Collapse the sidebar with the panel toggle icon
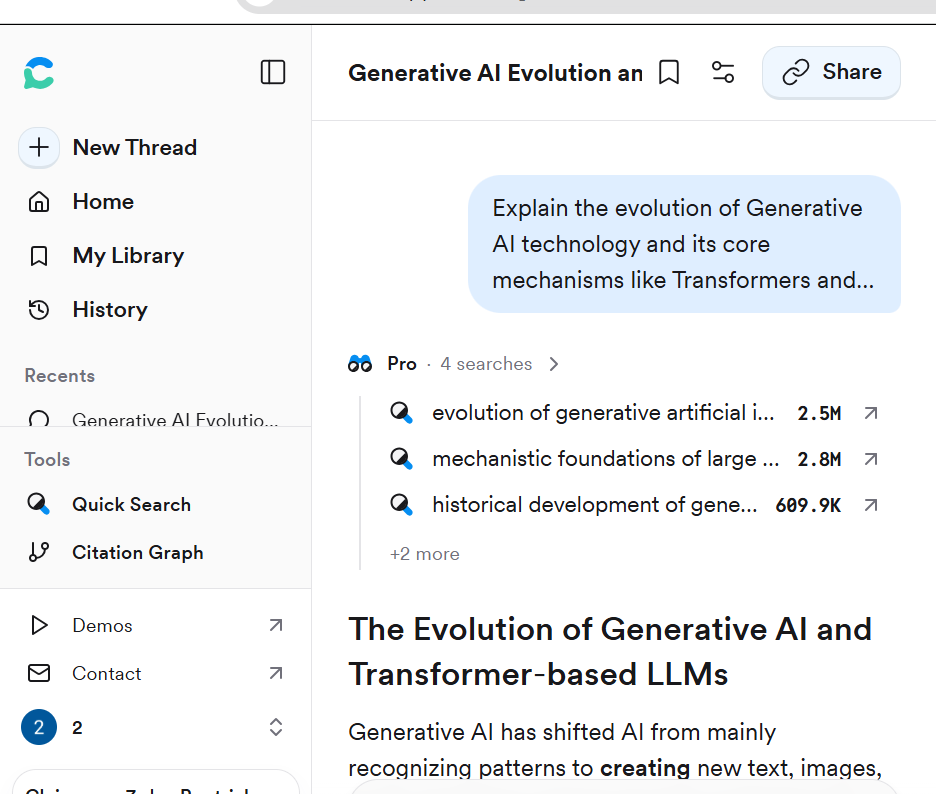 (x=273, y=72)
